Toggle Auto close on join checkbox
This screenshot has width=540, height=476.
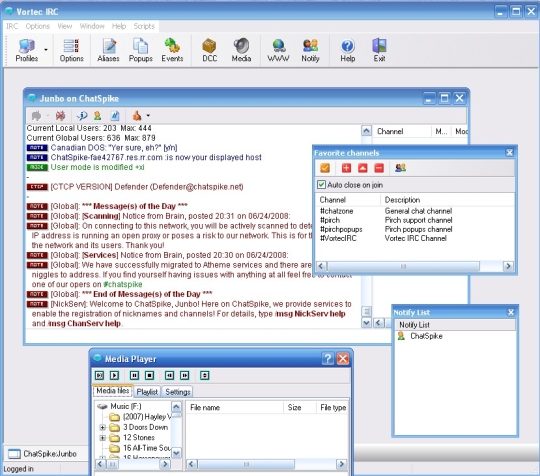click(x=321, y=185)
